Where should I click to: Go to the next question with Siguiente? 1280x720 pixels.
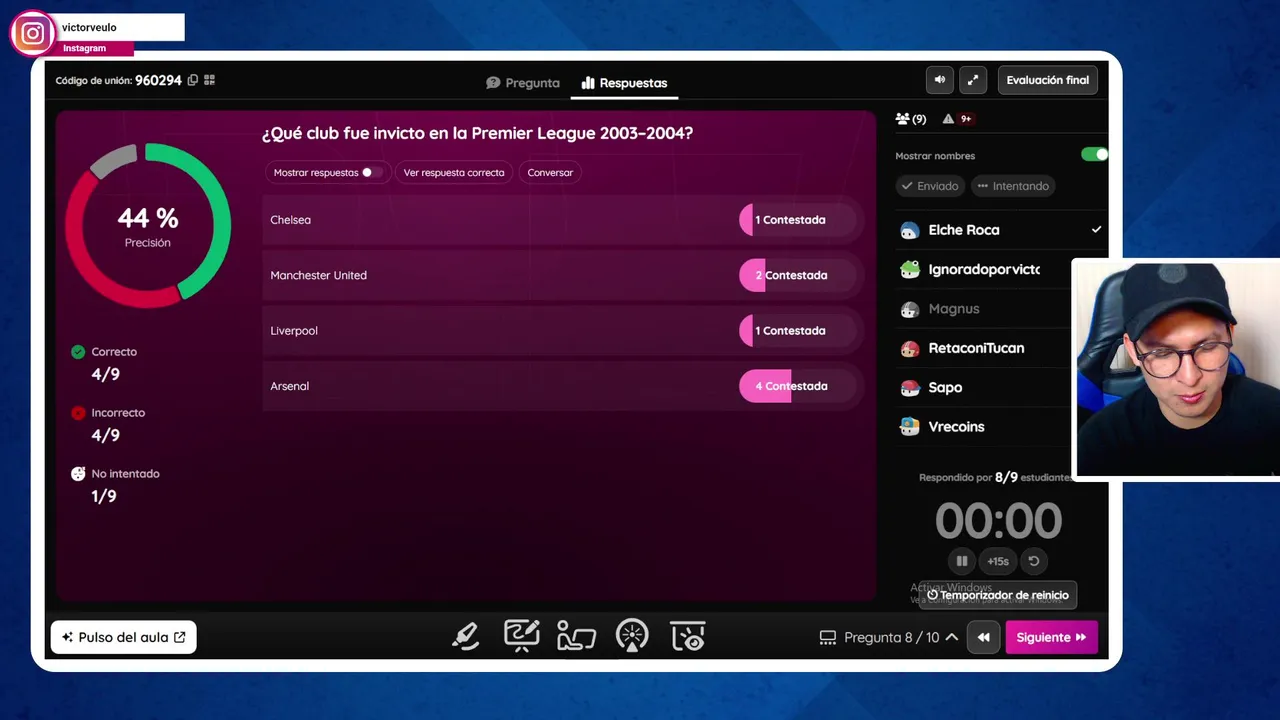(x=1051, y=637)
